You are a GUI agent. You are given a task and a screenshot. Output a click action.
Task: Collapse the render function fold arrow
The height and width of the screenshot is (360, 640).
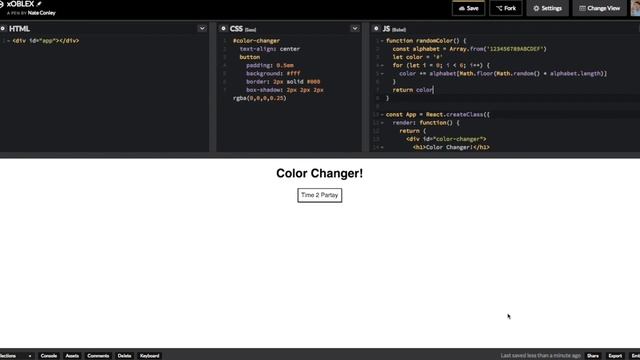[x=382, y=123]
